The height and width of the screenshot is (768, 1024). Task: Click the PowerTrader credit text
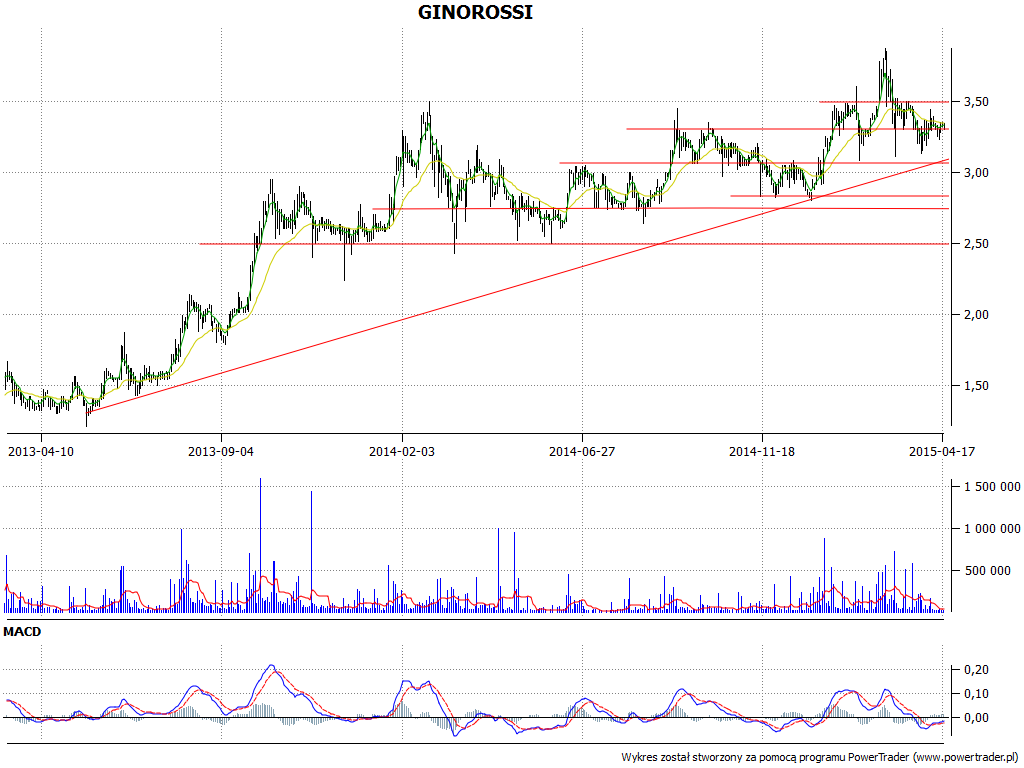tap(820, 758)
